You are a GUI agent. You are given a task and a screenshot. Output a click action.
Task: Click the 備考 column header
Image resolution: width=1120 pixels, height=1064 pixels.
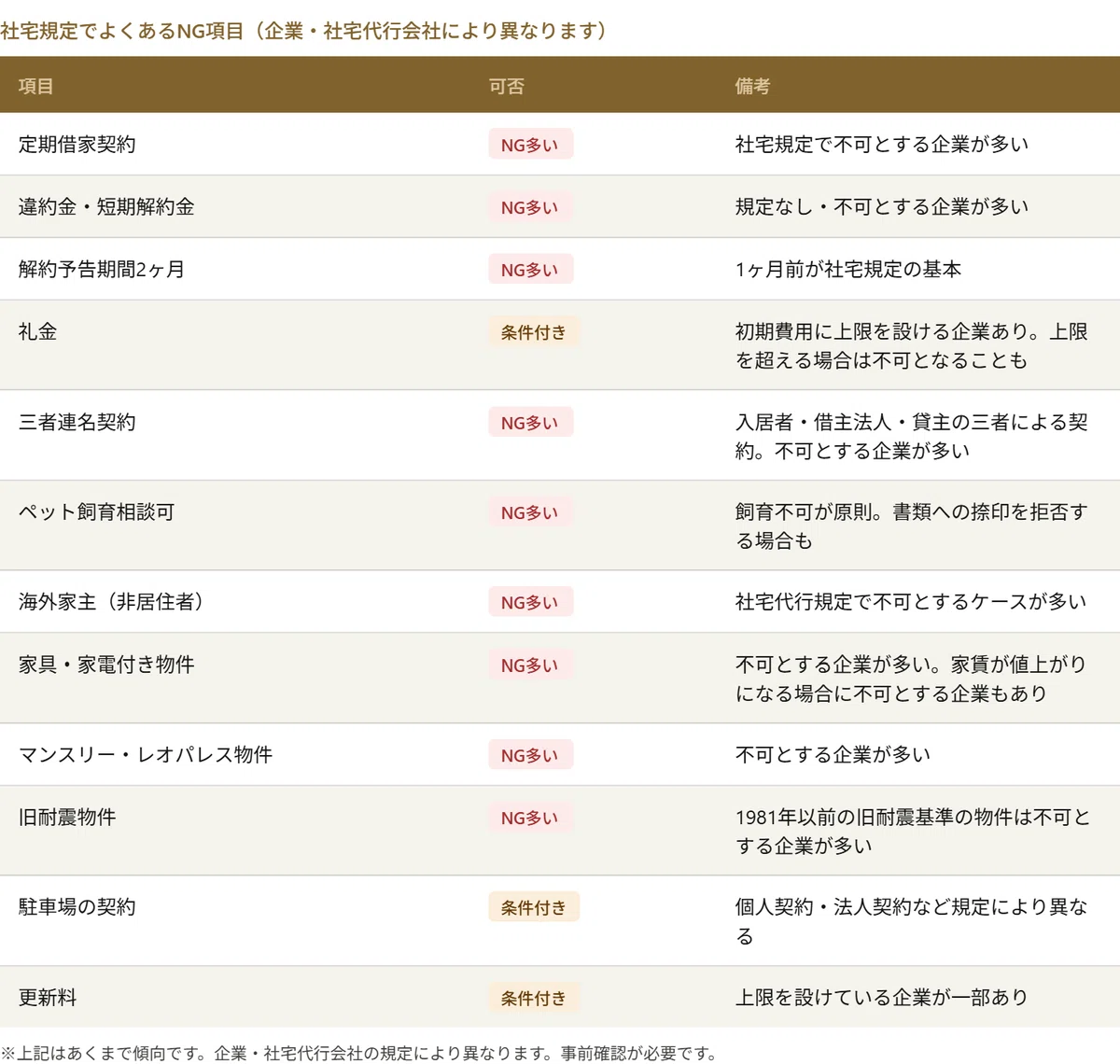752,86
